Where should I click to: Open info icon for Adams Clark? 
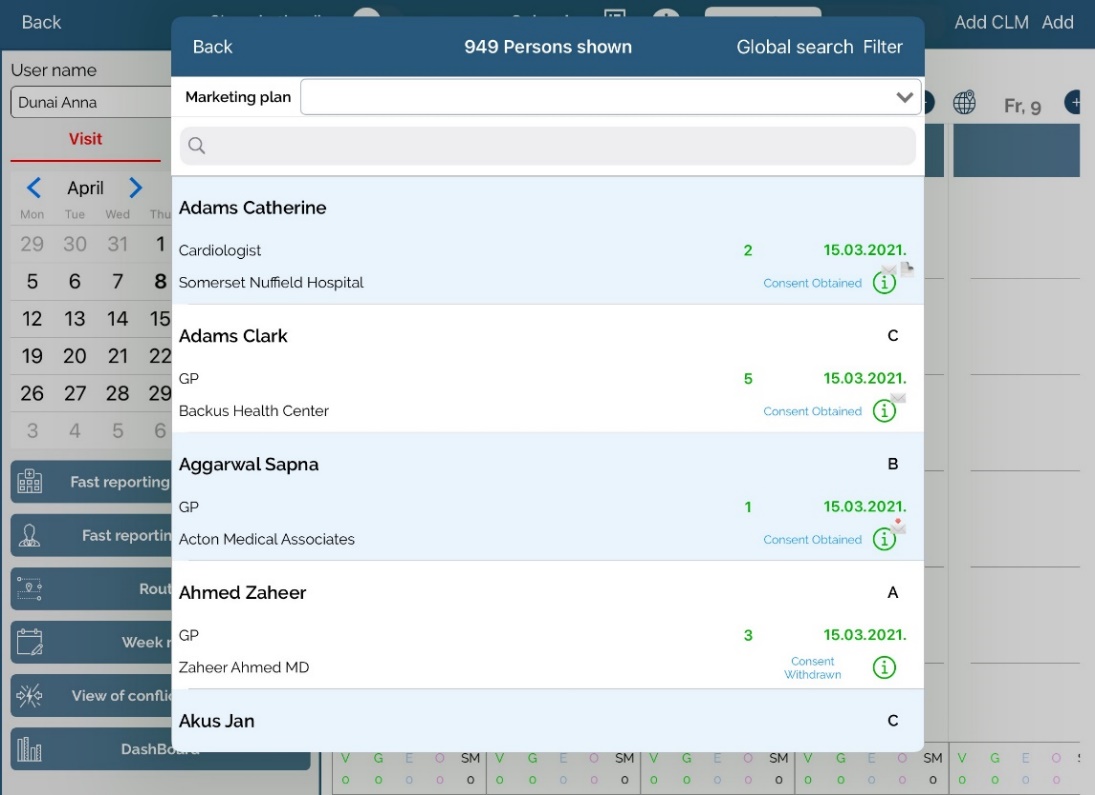[883, 411]
